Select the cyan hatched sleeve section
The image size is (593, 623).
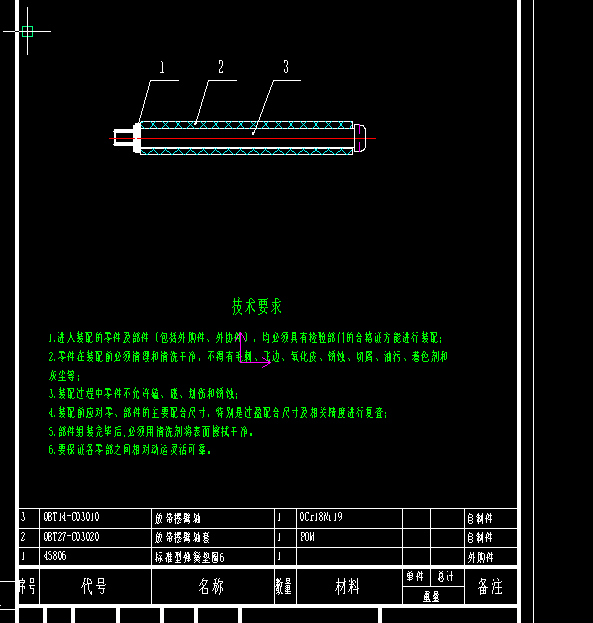click(x=246, y=125)
